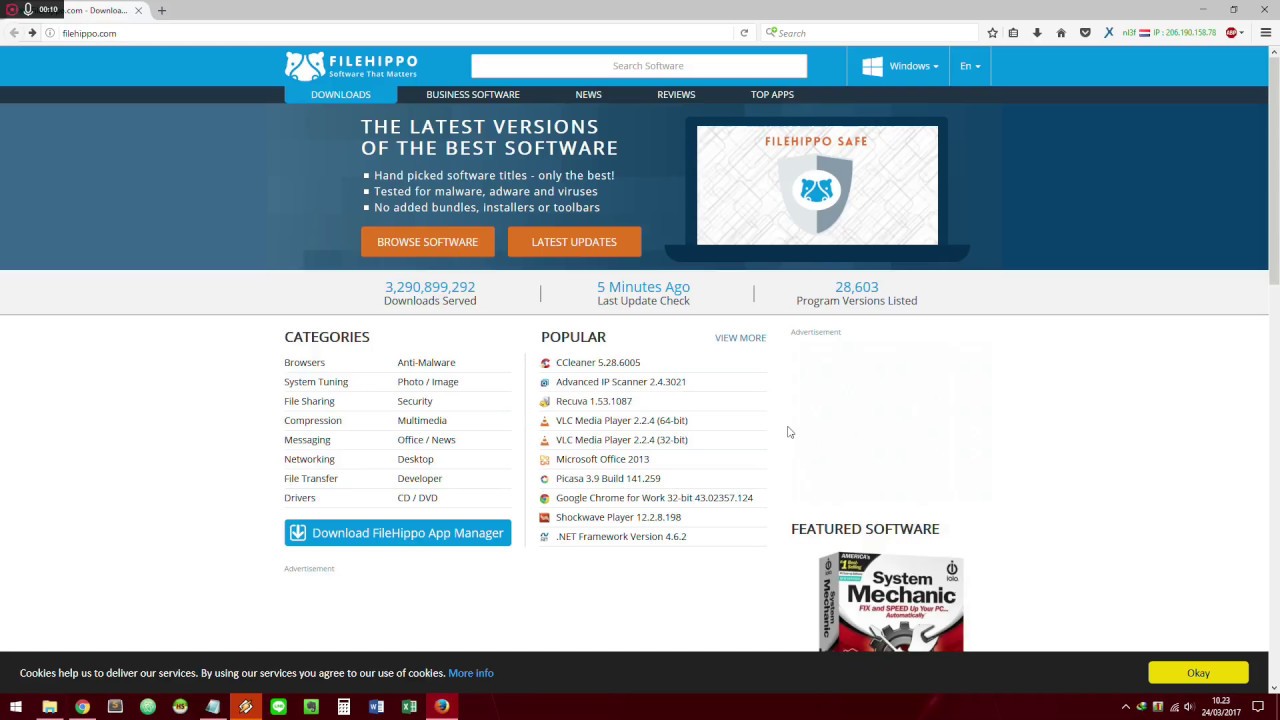This screenshot has width=1280, height=720.
Task: Open the bookmarks list icon
Action: click(x=1013, y=33)
